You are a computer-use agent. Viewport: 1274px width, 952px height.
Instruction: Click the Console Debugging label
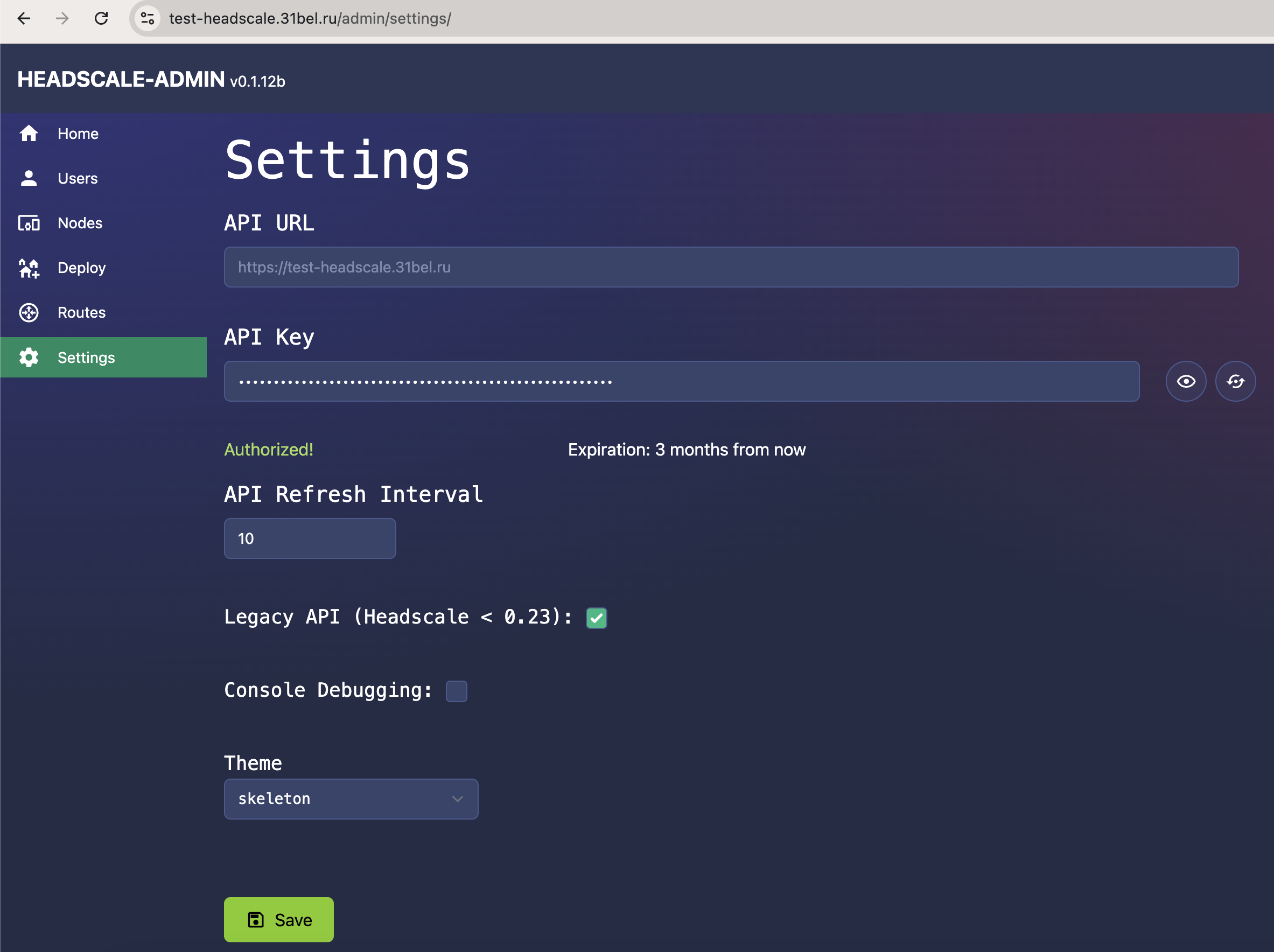click(x=328, y=690)
